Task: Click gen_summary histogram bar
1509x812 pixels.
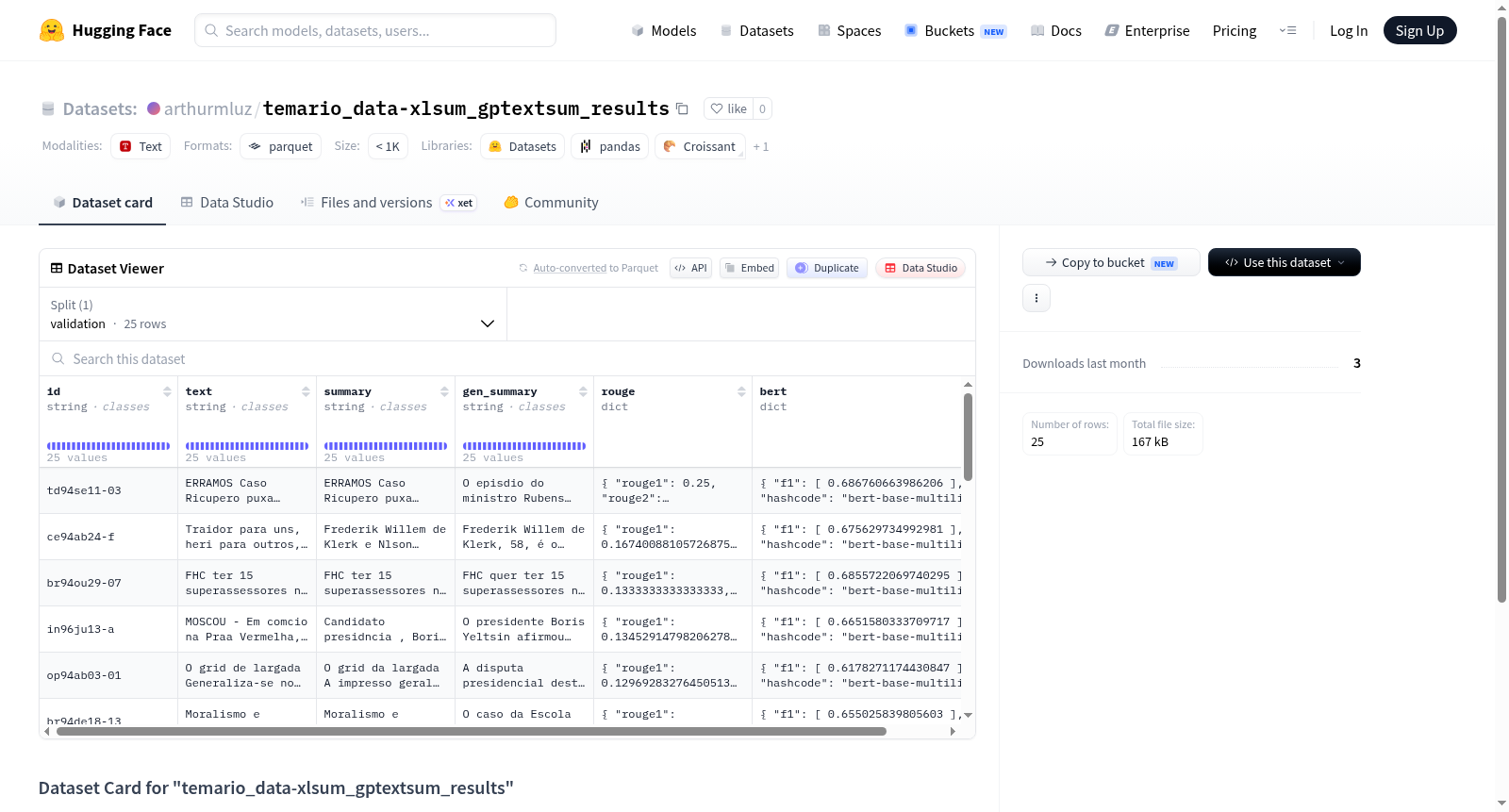Action: [524, 446]
